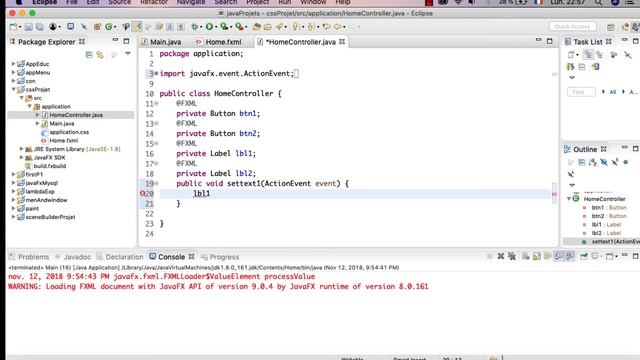
Task: Minimize the Package Explorer panel
Action: (x=115, y=41)
